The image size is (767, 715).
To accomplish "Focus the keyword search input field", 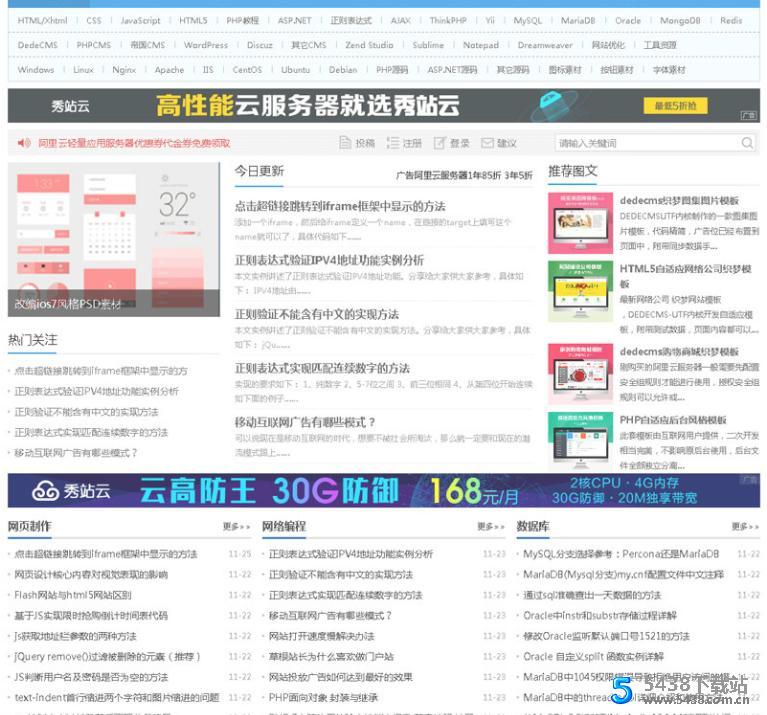I will click(649, 143).
